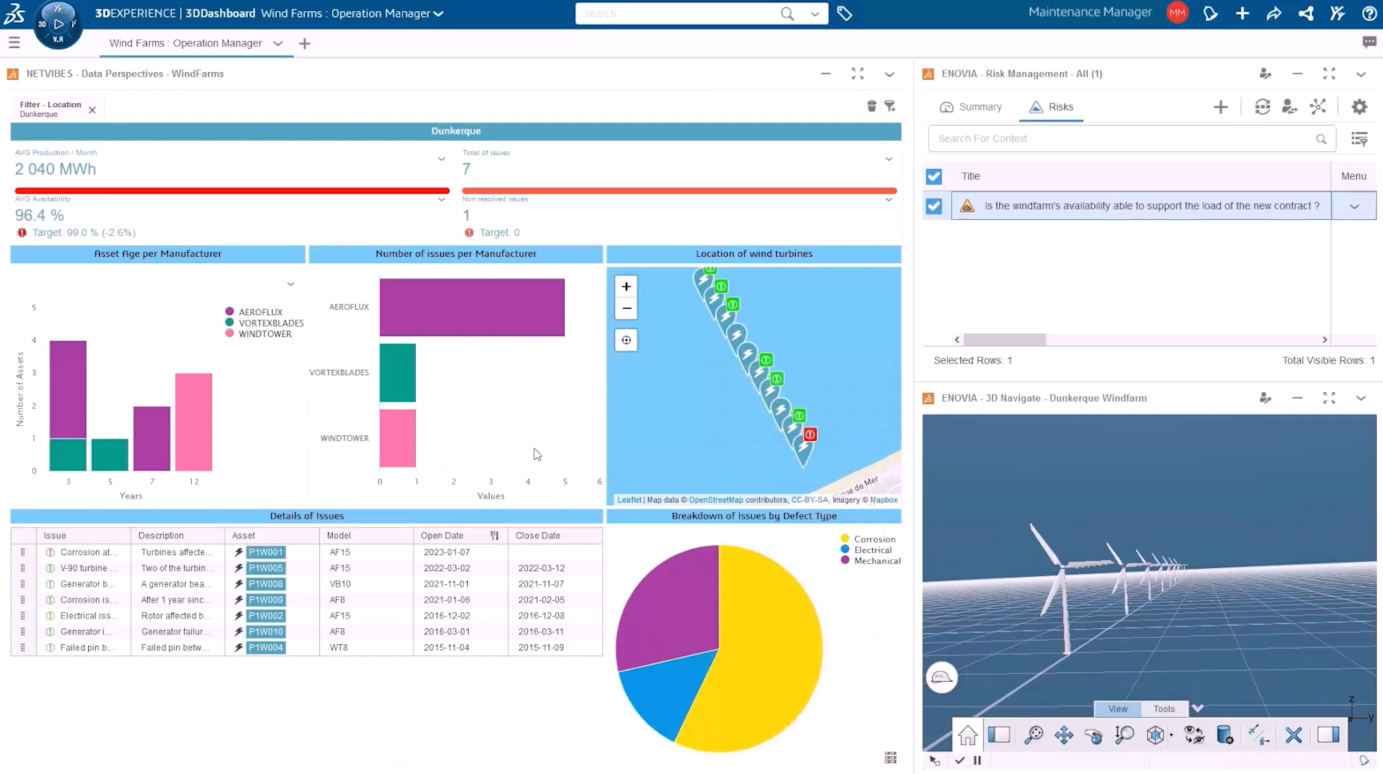Expand the Total of issues dropdown
The image size is (1383, 774).
[x=888, y=159]
